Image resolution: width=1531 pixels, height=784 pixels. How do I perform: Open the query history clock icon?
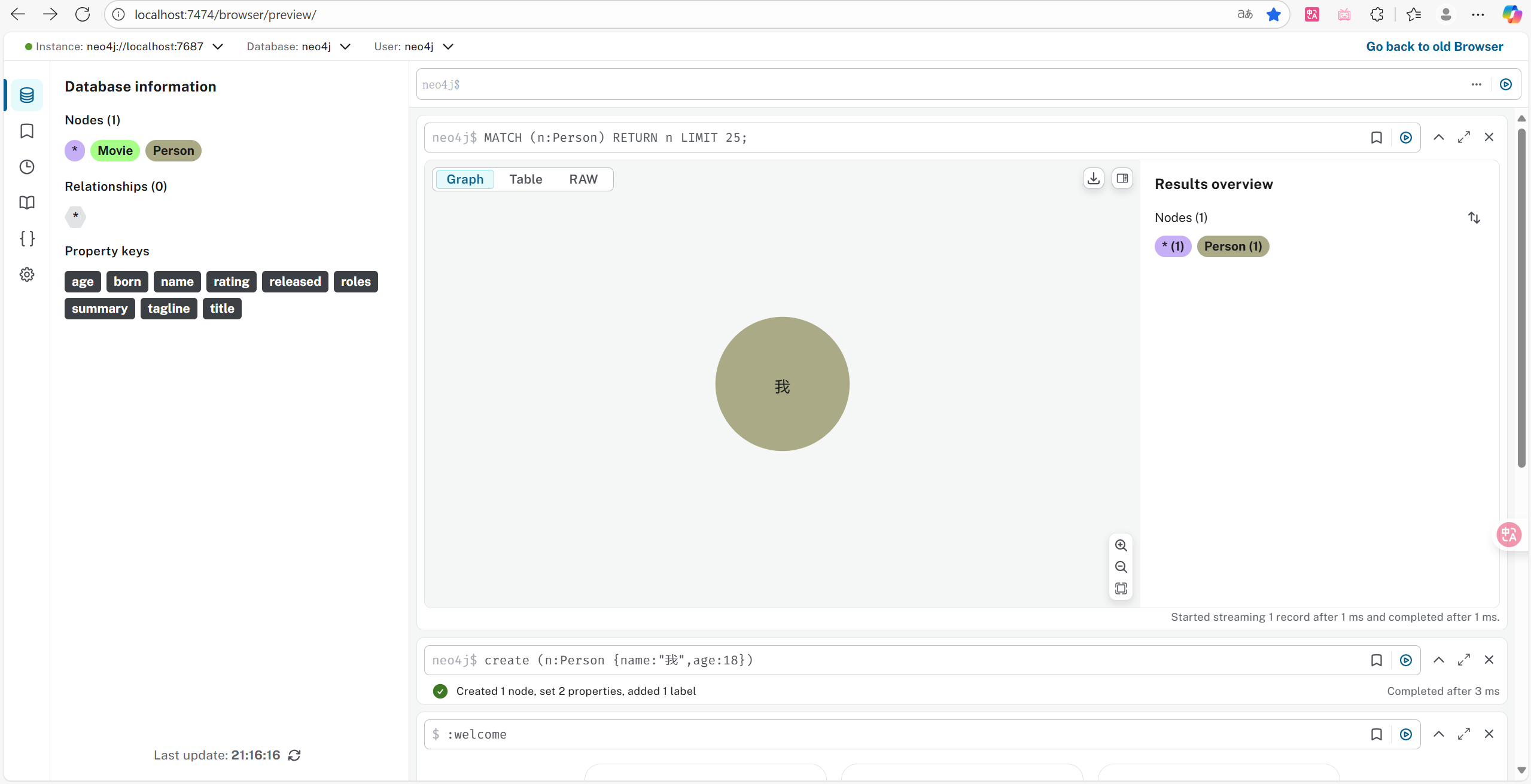point(27,167)
